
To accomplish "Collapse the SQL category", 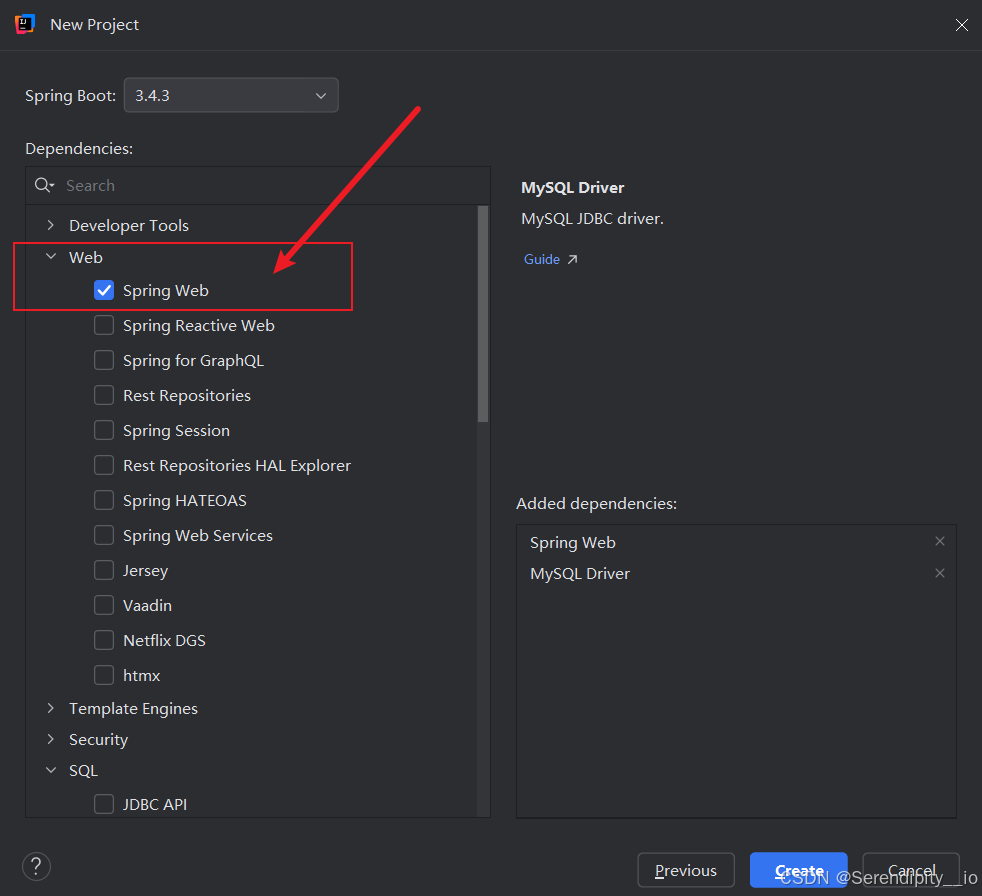I will 51,771.
